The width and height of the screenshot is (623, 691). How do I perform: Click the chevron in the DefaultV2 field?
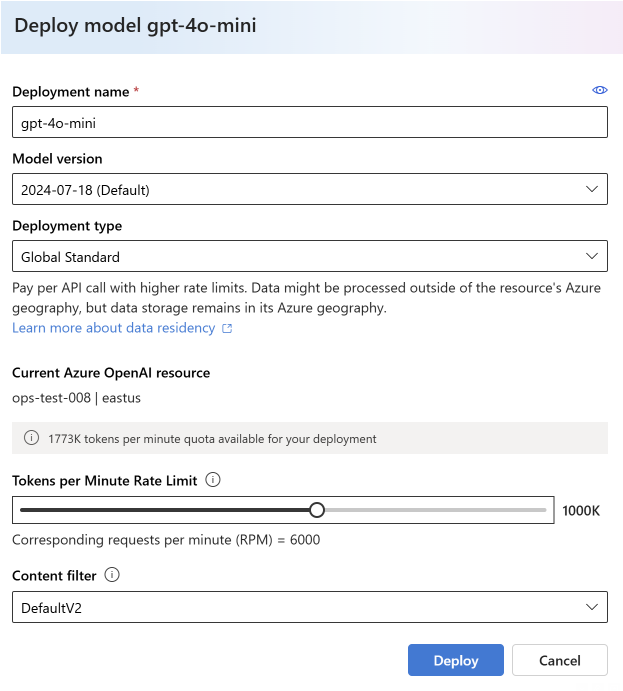(x=591, y=607)
